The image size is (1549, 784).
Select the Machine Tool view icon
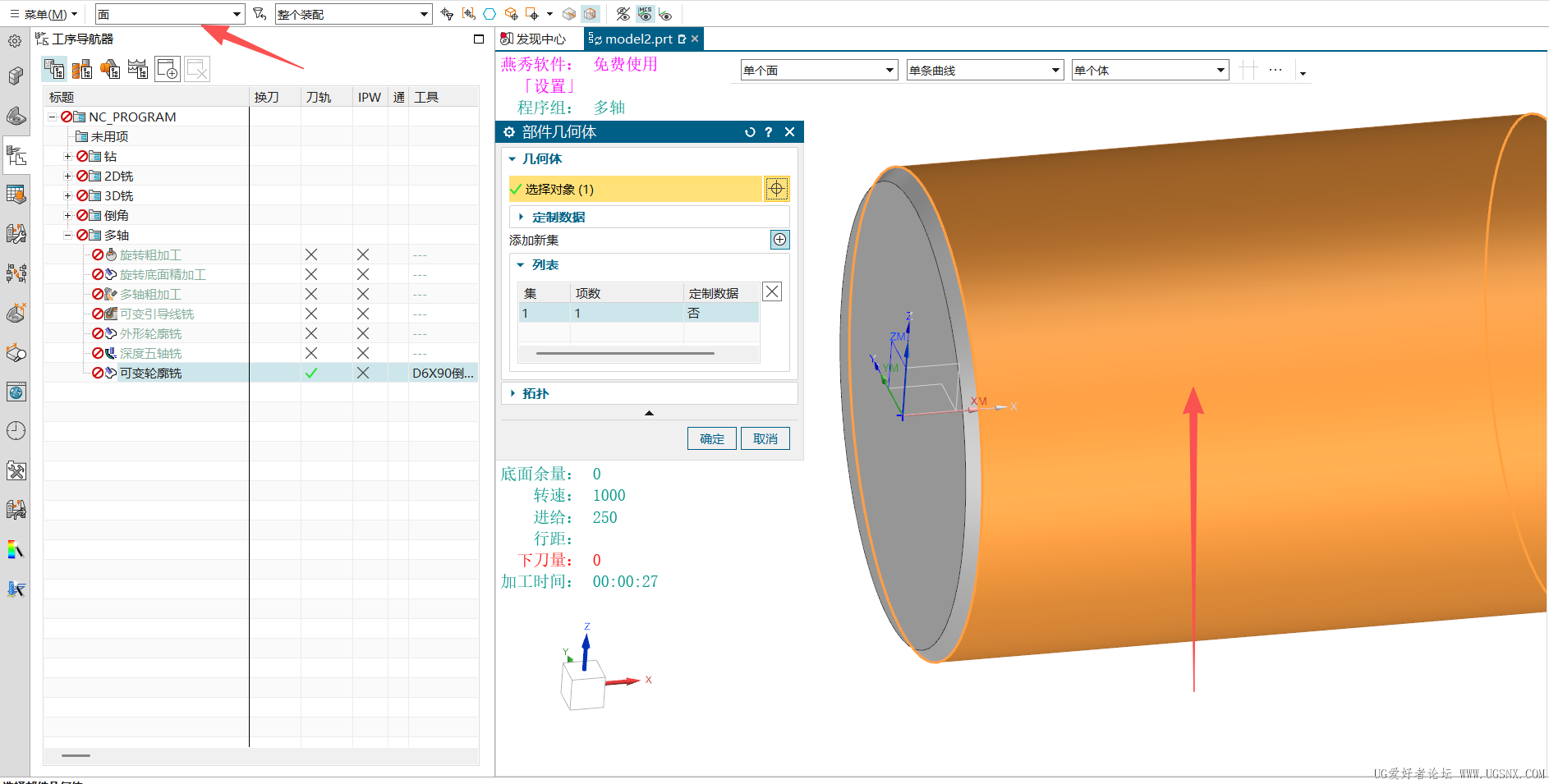click(x=82, y=69)
